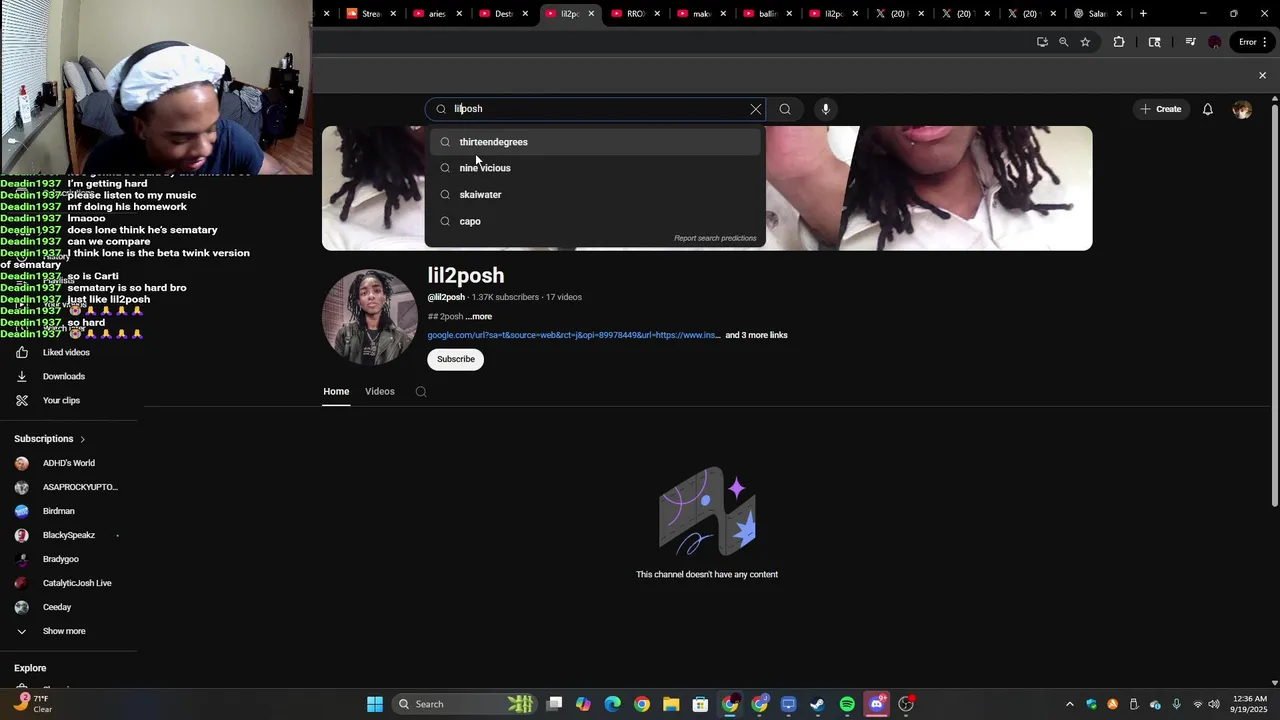
Task: Click the lil2posh channel avatar
Action: 369,318
